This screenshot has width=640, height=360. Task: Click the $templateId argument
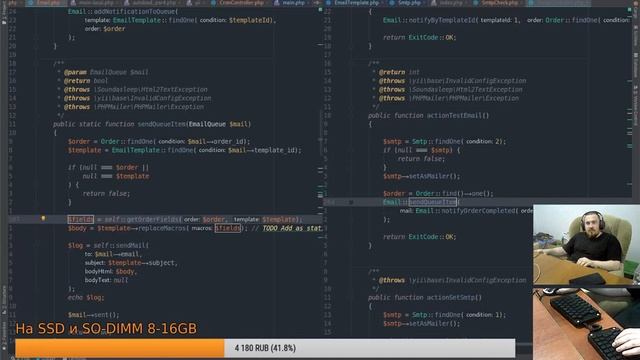(250, 20)
